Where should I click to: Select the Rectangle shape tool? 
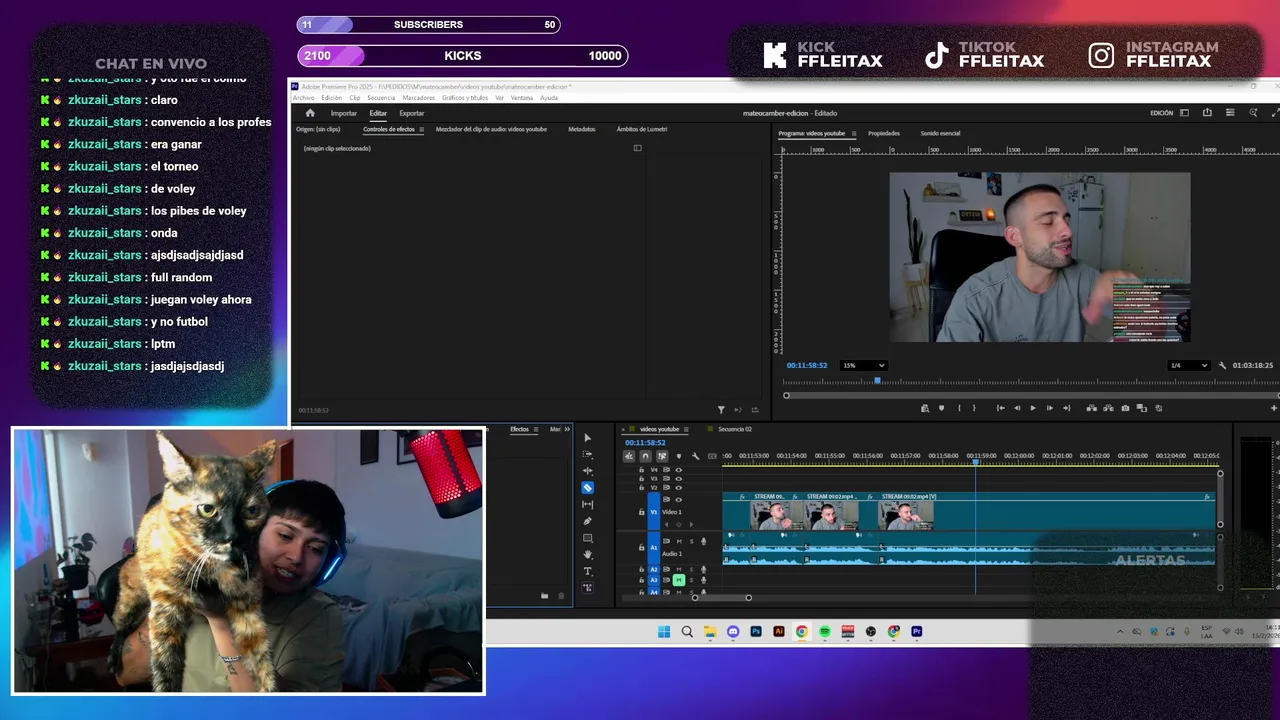[588, 538]
